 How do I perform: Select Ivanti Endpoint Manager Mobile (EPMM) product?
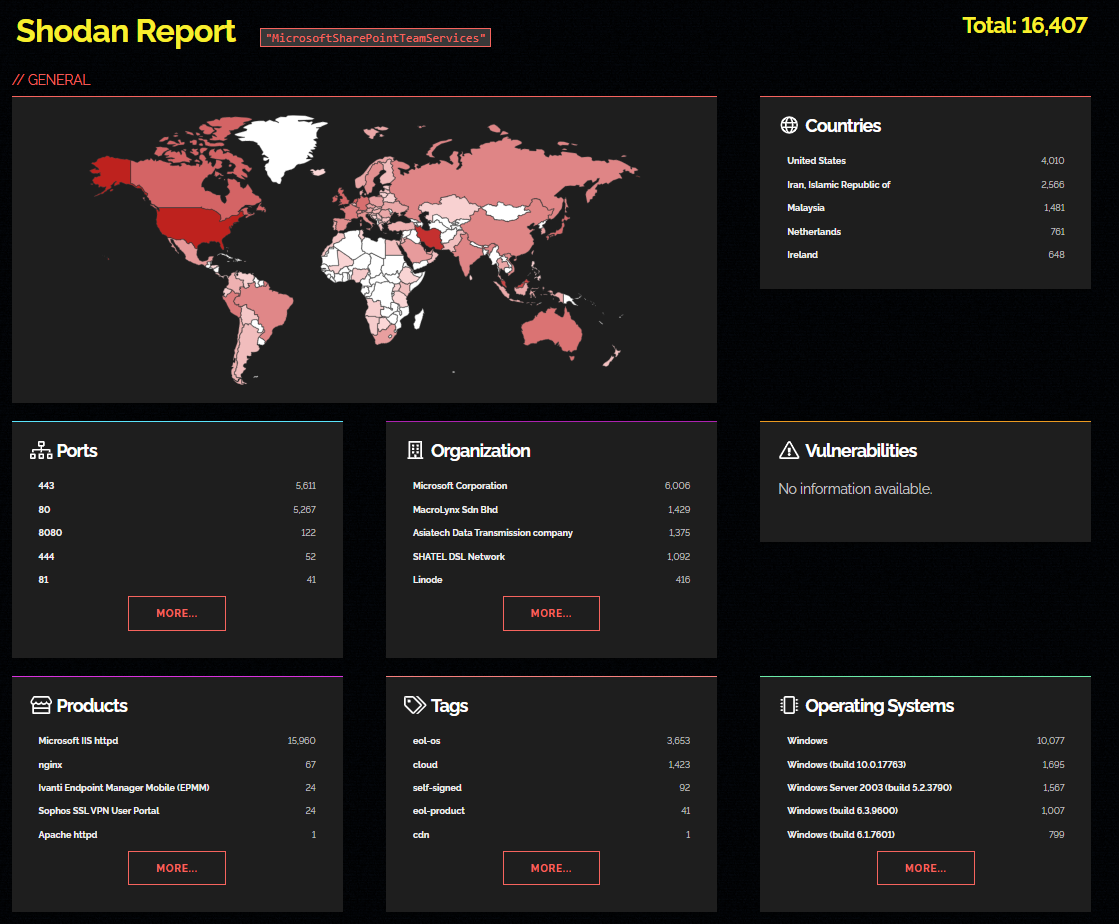pyautogui.click(x=177, y=788)
